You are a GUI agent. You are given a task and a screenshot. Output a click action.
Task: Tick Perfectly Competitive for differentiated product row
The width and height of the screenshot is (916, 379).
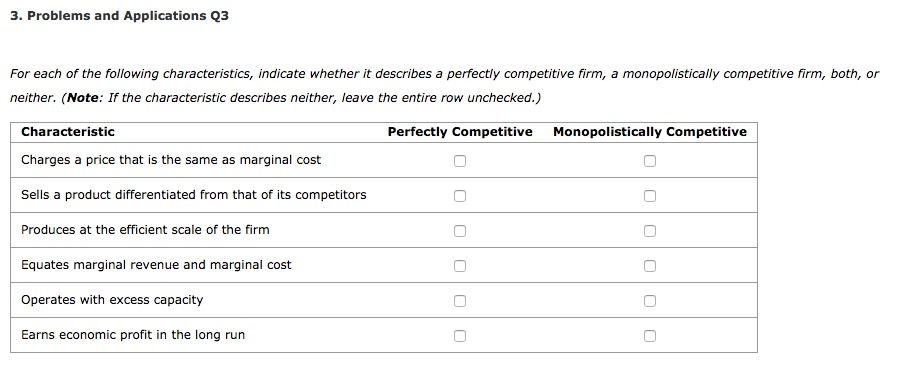tap(460, 196)
